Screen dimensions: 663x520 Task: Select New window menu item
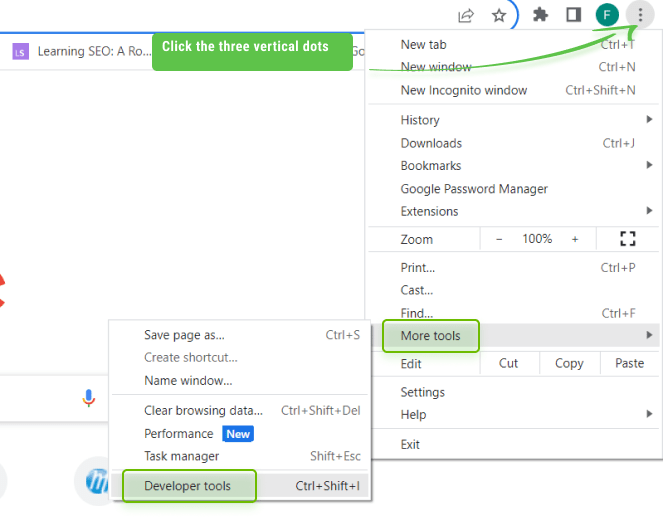point(513,67)
